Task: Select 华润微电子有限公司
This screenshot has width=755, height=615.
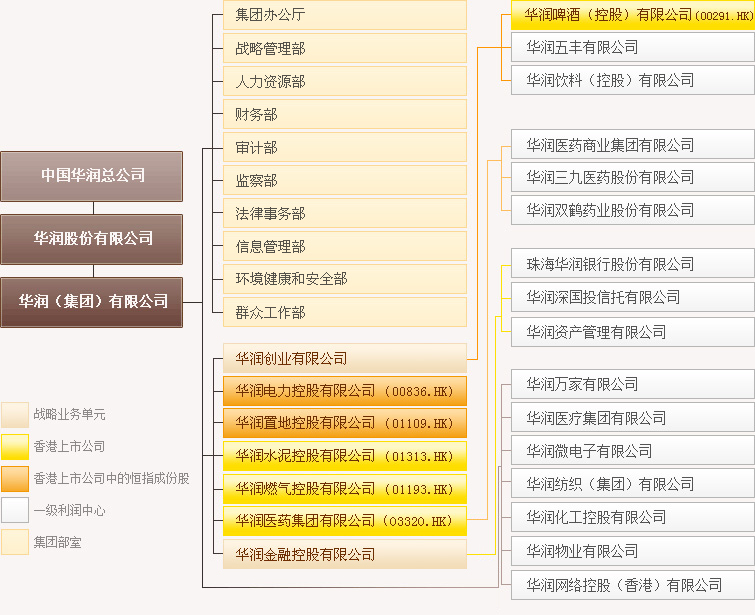Action: [633, 450]
